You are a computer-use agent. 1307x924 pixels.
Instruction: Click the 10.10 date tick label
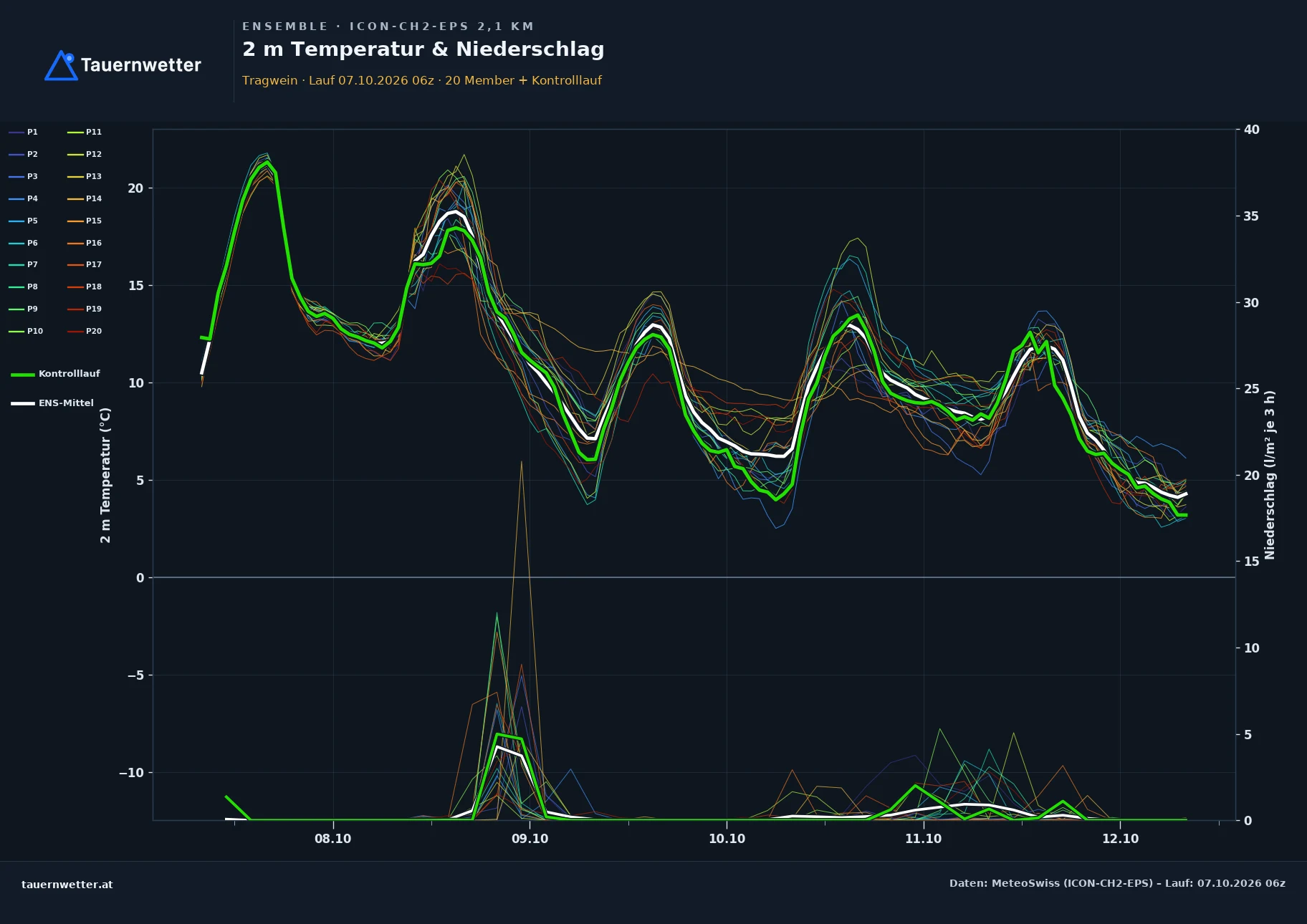[x=727, y=839]
